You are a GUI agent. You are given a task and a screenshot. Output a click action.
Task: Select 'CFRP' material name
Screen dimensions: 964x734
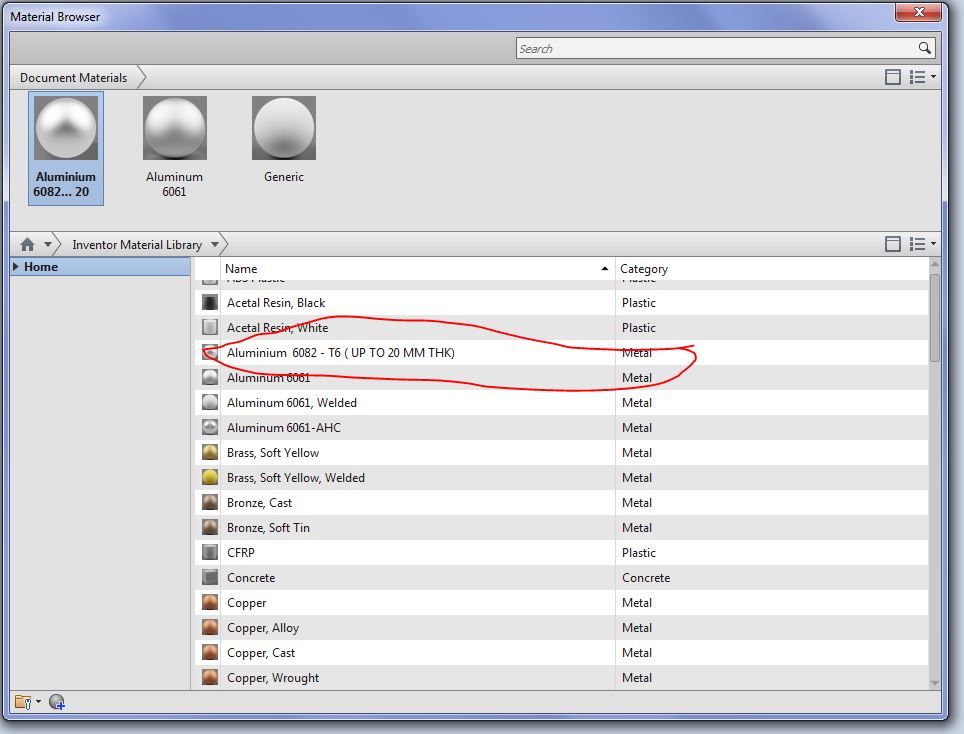(240, 552)
